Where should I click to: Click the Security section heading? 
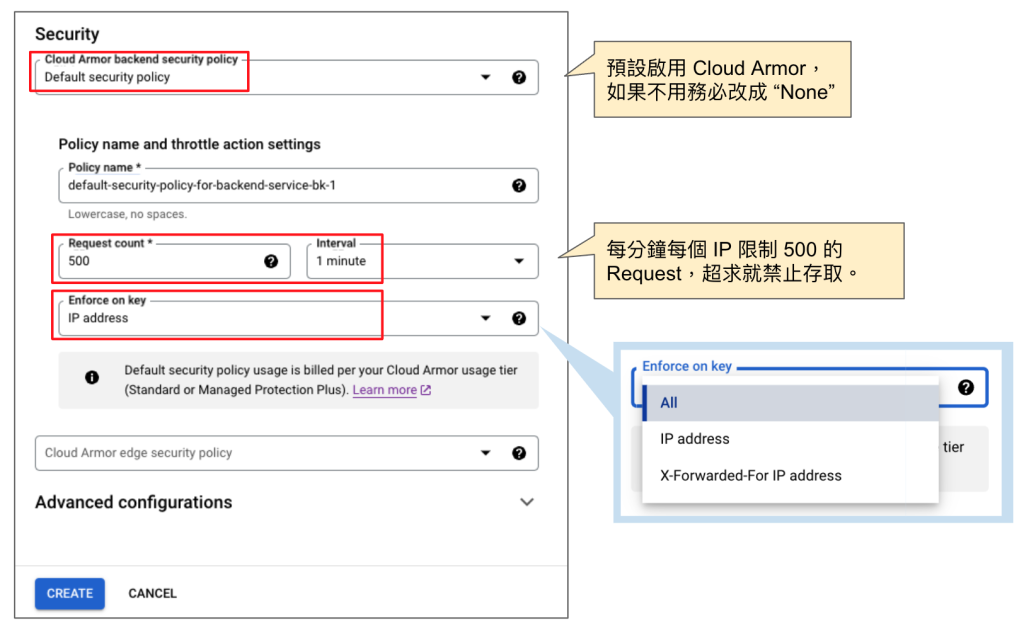(x=67, y=34)
